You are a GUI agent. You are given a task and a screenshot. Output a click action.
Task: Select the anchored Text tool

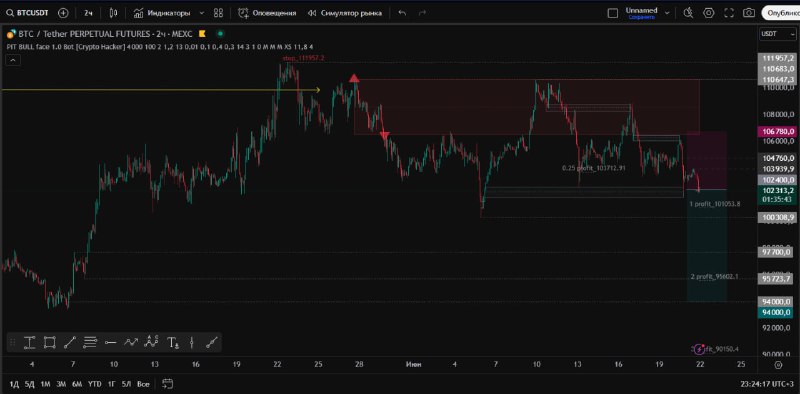[x=173, y=342]
